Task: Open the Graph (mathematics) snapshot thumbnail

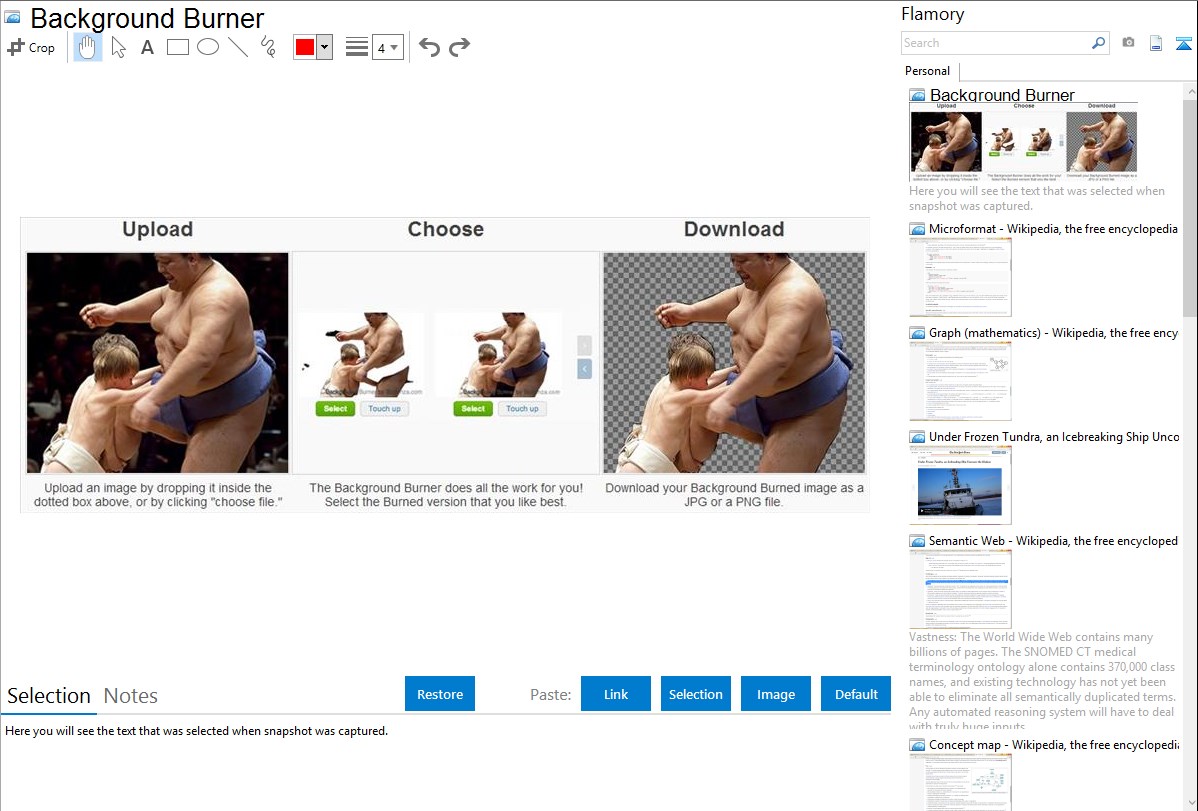Action: pos(960,381)
